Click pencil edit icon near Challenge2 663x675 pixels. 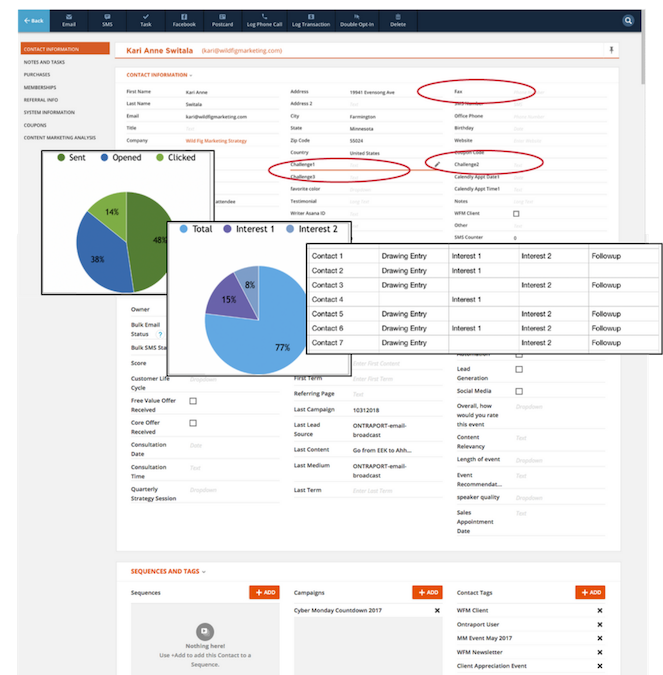tap(437, 164)
